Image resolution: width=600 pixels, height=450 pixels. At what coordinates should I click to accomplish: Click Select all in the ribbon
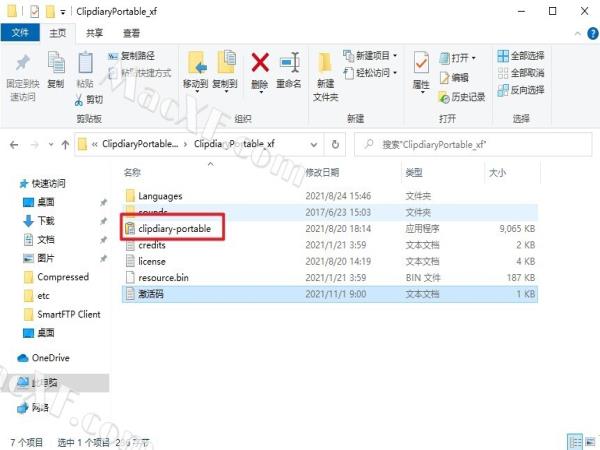(521, 56)
